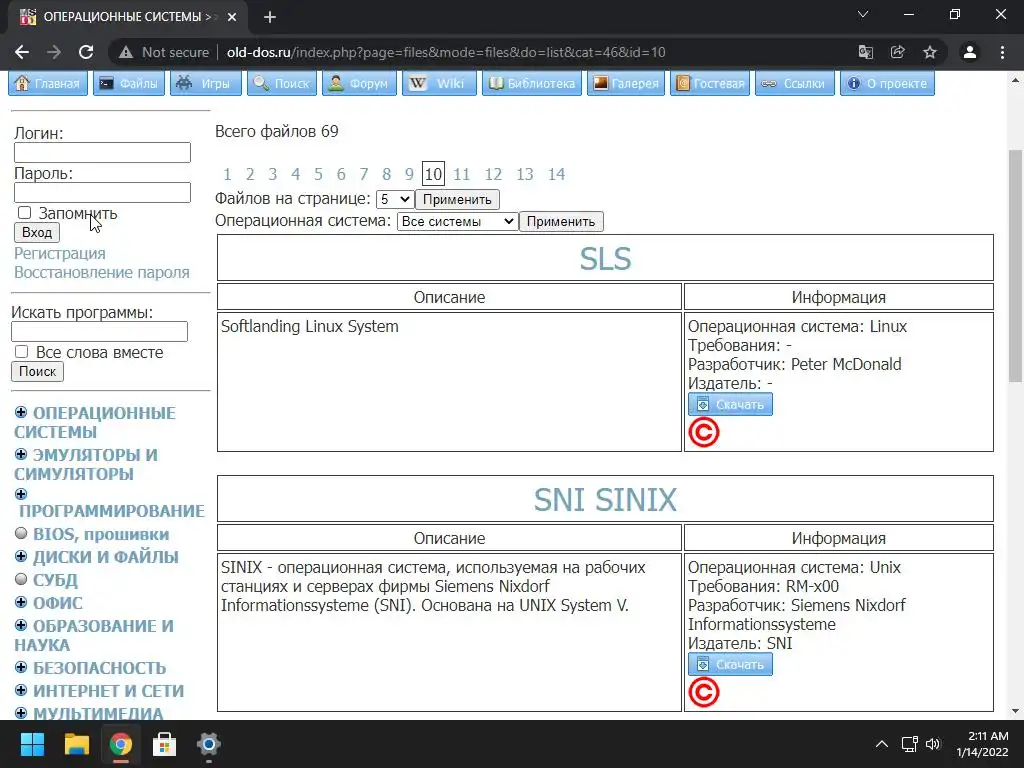Focus the Логин input field
This screenshot has height=768, width=1024.
pos(103,152)
